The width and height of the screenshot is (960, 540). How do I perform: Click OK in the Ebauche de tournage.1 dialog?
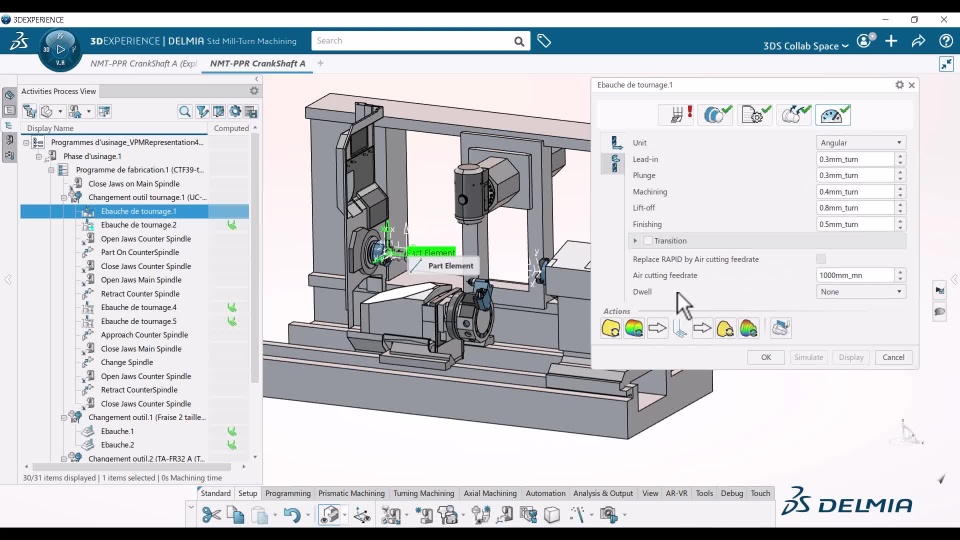click(x=766, y=358)
